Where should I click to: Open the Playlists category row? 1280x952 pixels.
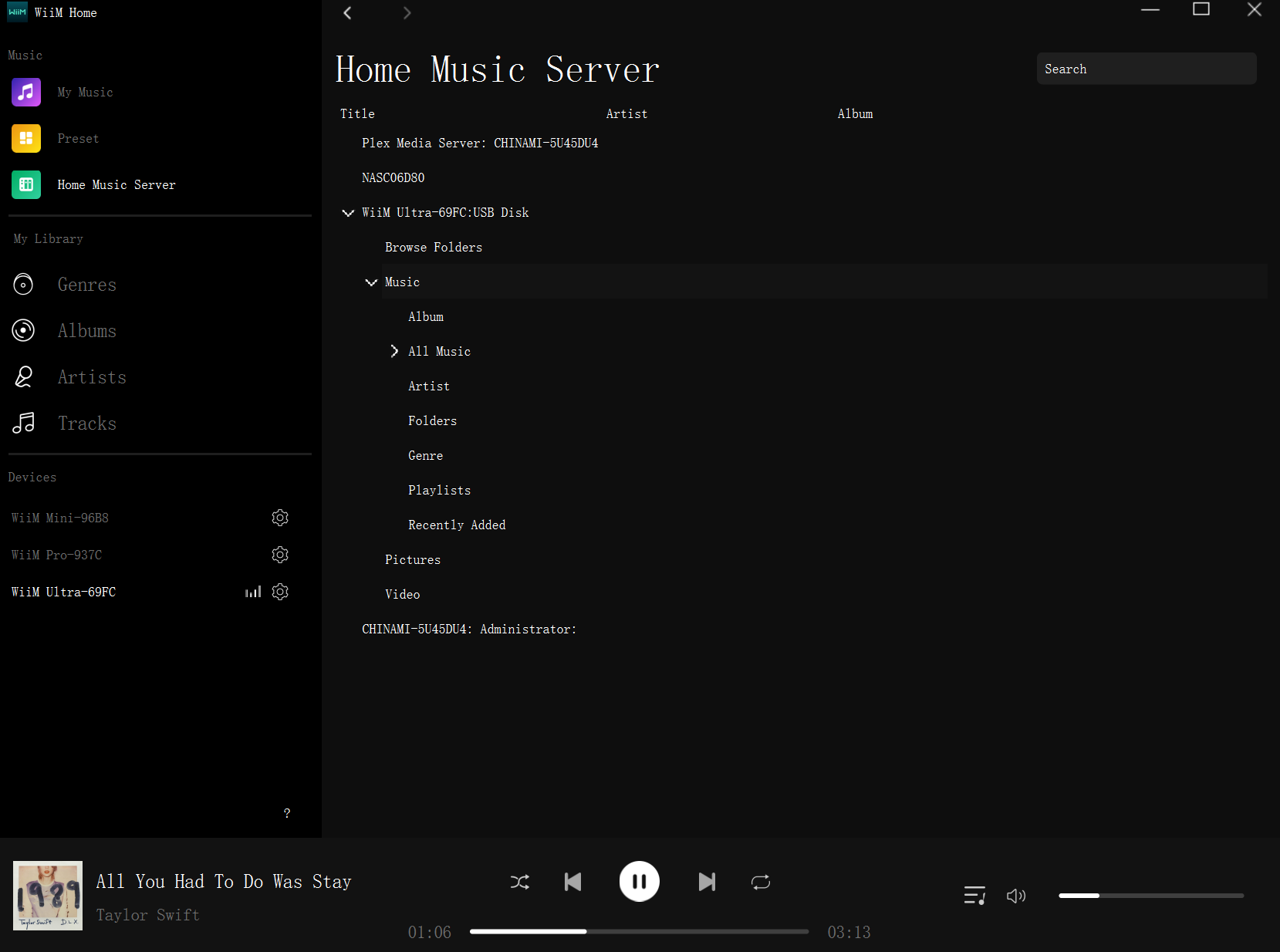tap(440, 490)
